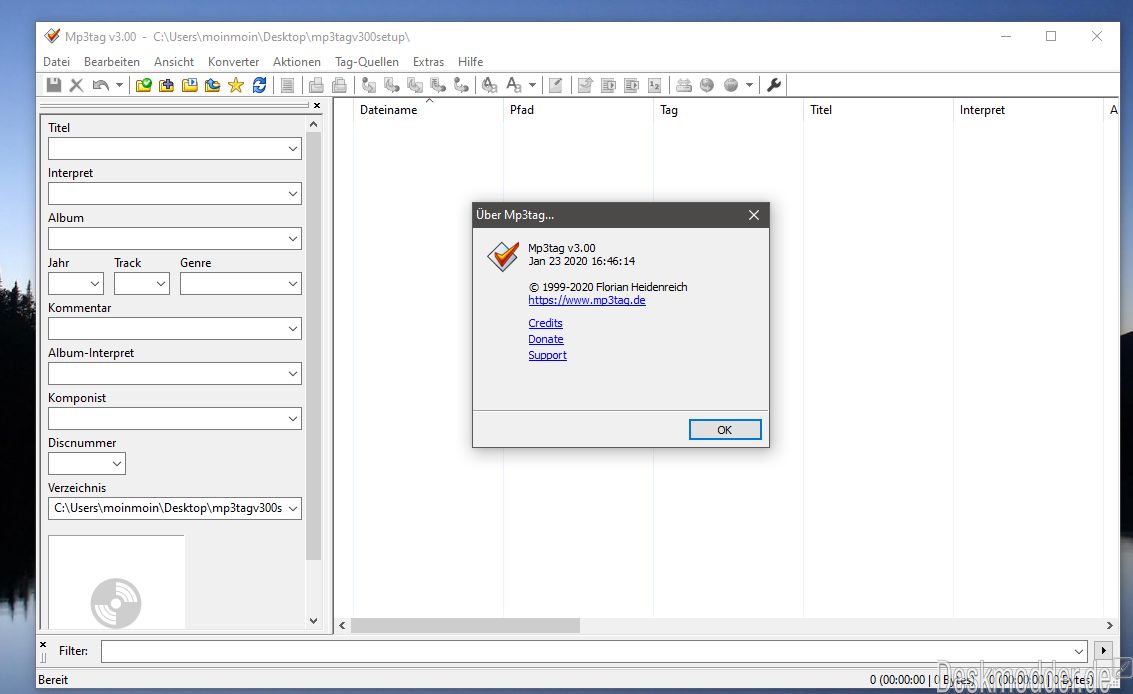Open the Change directory folder-with-checkmark icon
The width and height of the screenshot is (1133, 694).
(x=143, y=85)
